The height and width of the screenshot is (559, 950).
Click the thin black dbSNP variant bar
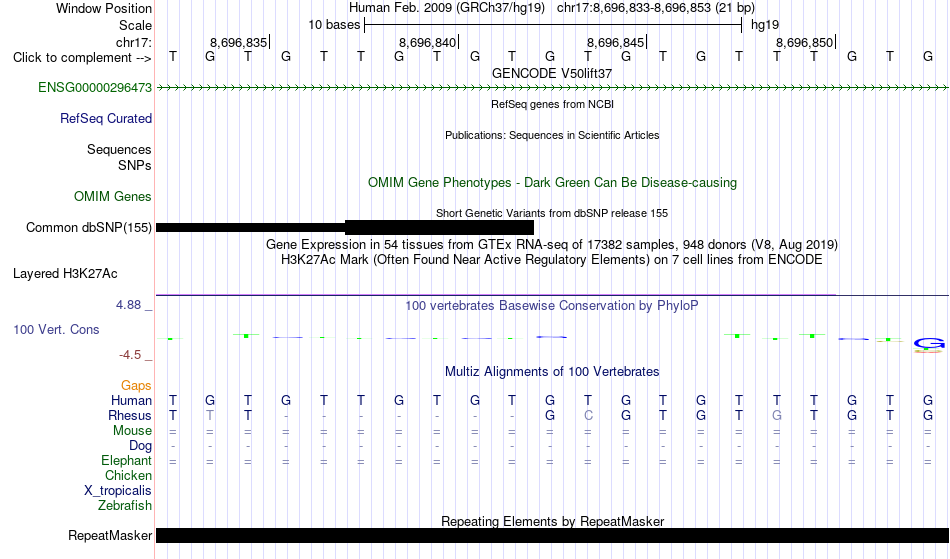click(x=250, y=228)
